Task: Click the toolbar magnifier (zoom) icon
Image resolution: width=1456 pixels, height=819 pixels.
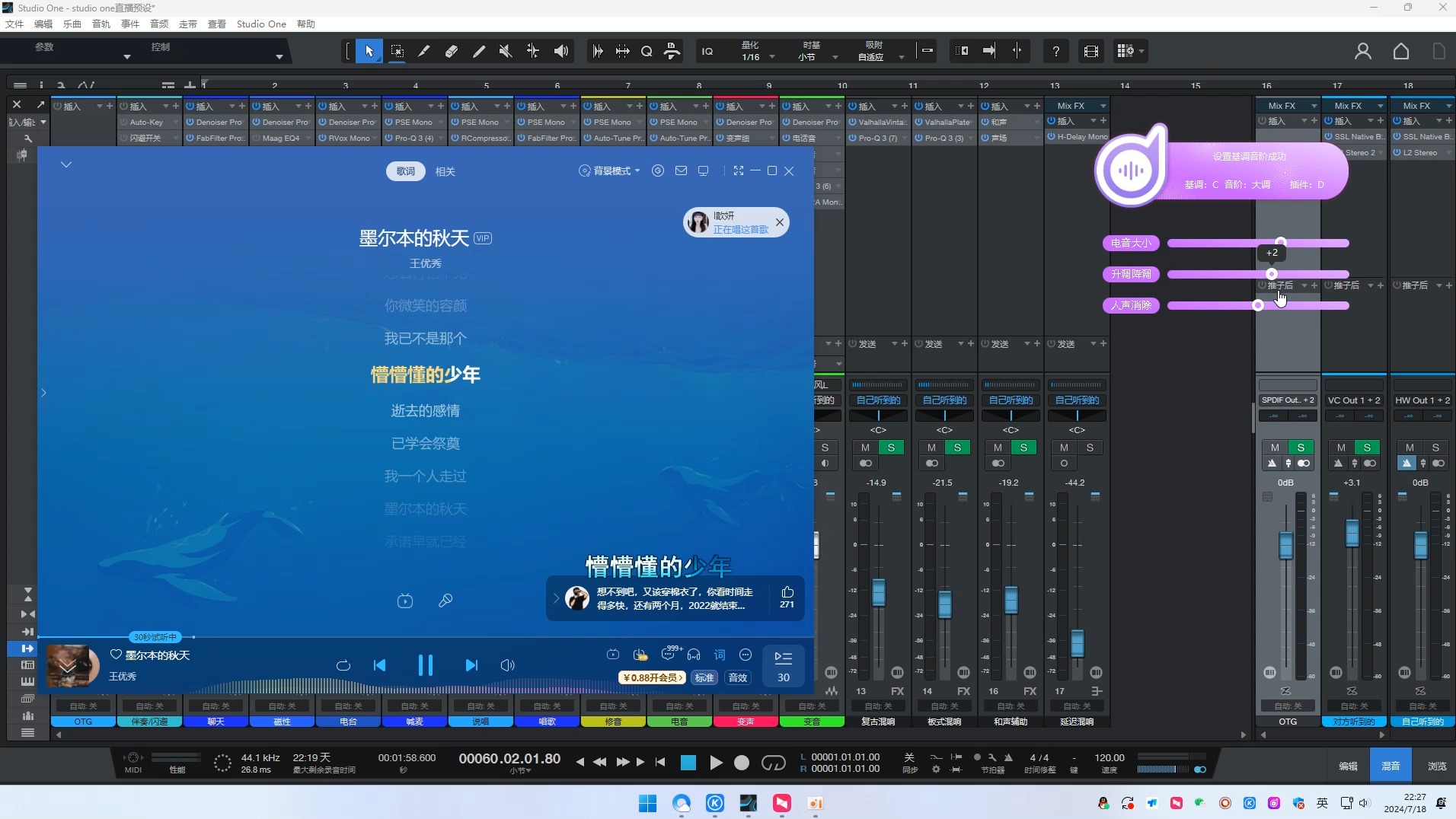Action: pyautogui.click(x=647, y=51)
